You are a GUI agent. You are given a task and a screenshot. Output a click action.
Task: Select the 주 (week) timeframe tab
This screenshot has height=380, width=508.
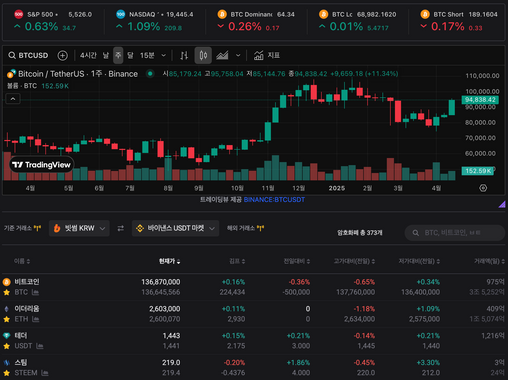[118, 55]
